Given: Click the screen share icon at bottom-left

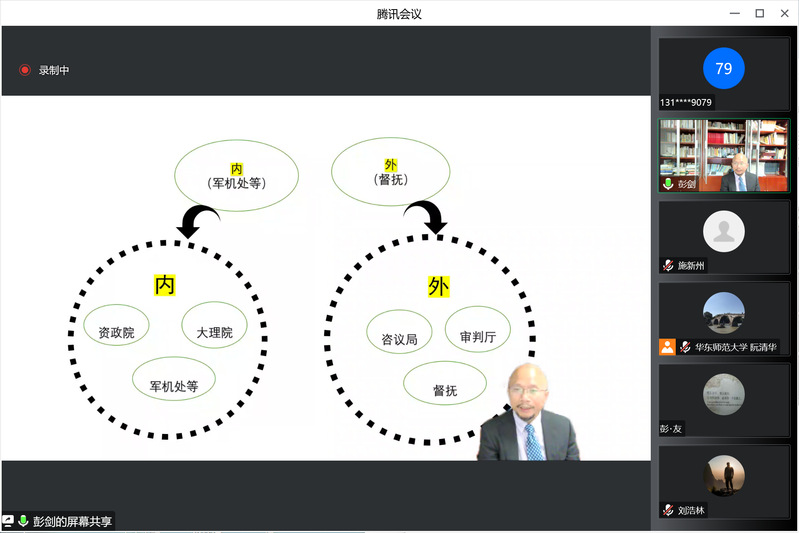Looking at the screenshot, I should [8, 521].
